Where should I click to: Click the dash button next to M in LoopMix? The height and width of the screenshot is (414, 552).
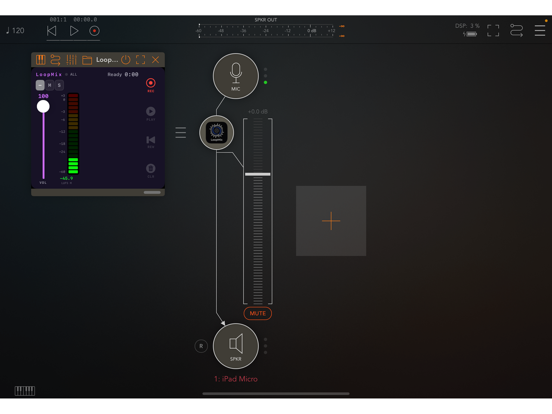click(40, 85)
